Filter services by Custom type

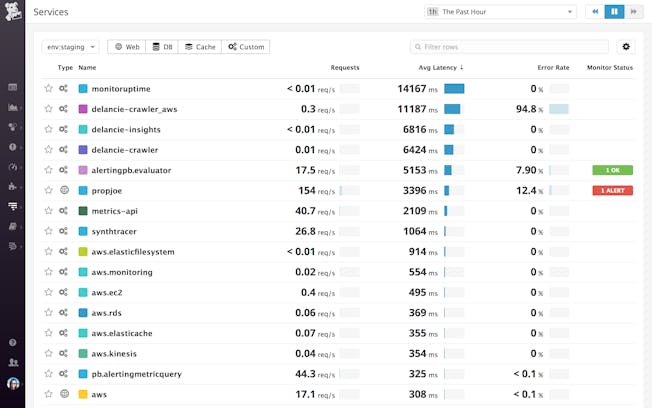pyautogui.click(x=246, y=47)
